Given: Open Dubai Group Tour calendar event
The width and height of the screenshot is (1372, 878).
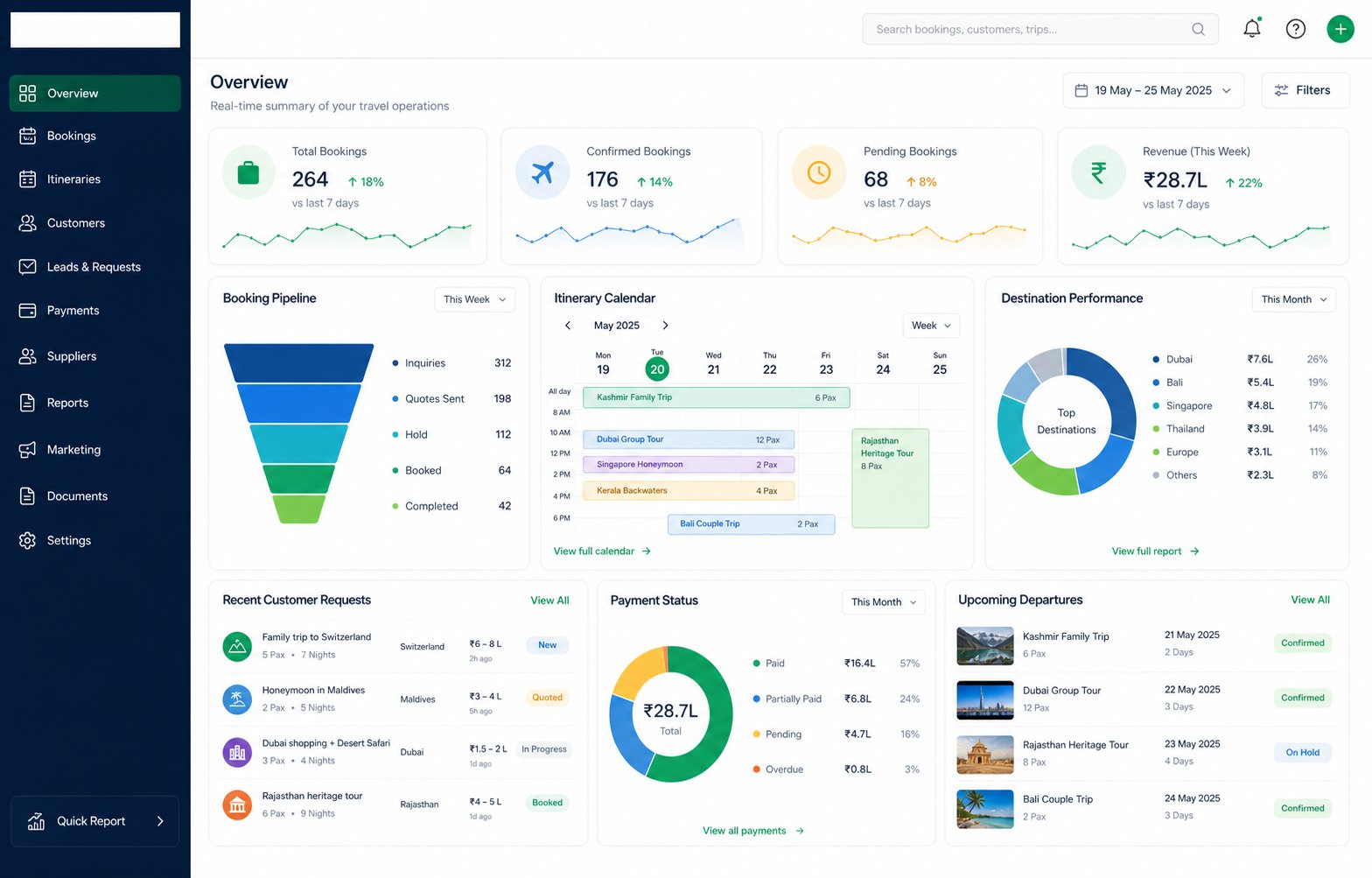Looking at the screenshot, I should pos(689,439).
